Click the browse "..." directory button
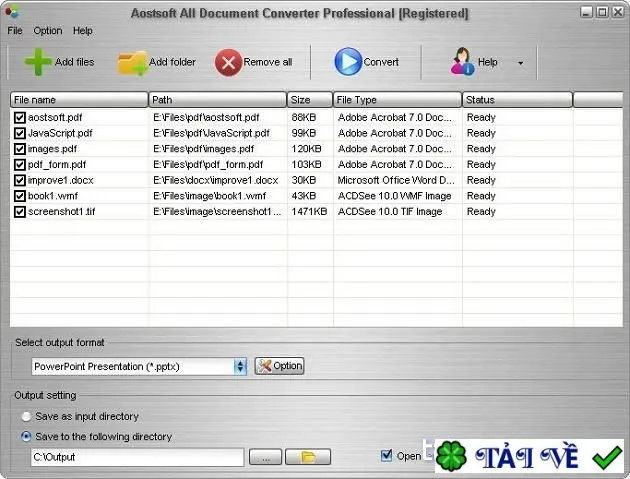Viewport: 630px width, 479px height. (265, 457)
